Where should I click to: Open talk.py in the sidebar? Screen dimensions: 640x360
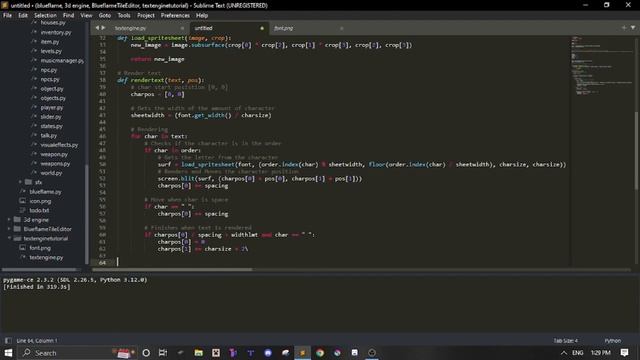click(49, 136)
